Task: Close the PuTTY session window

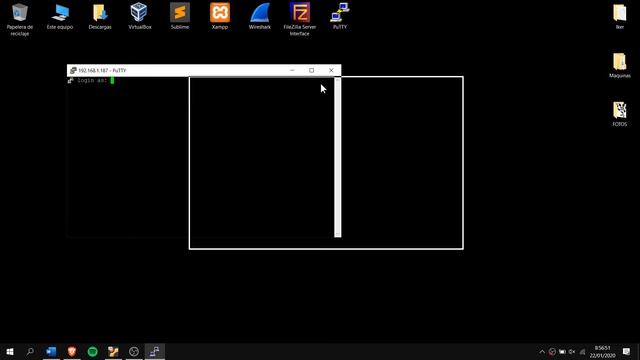Action: 331,70
